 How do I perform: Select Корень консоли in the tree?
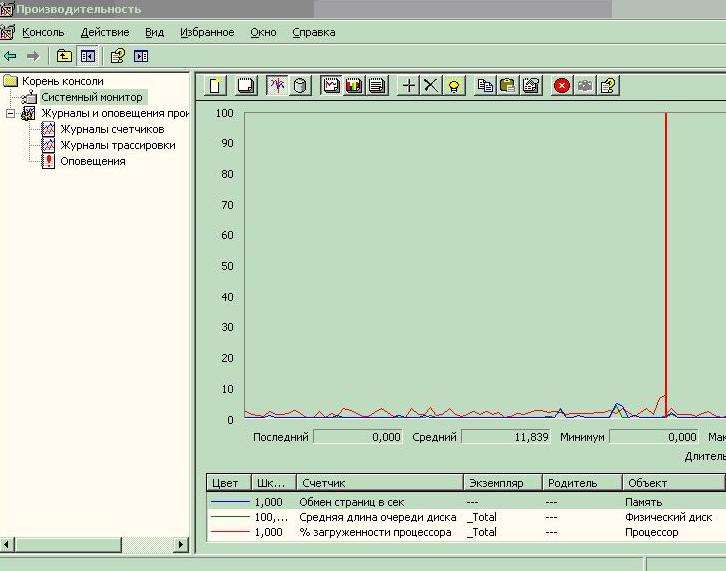pyautogui.click(x=63, y=81)
